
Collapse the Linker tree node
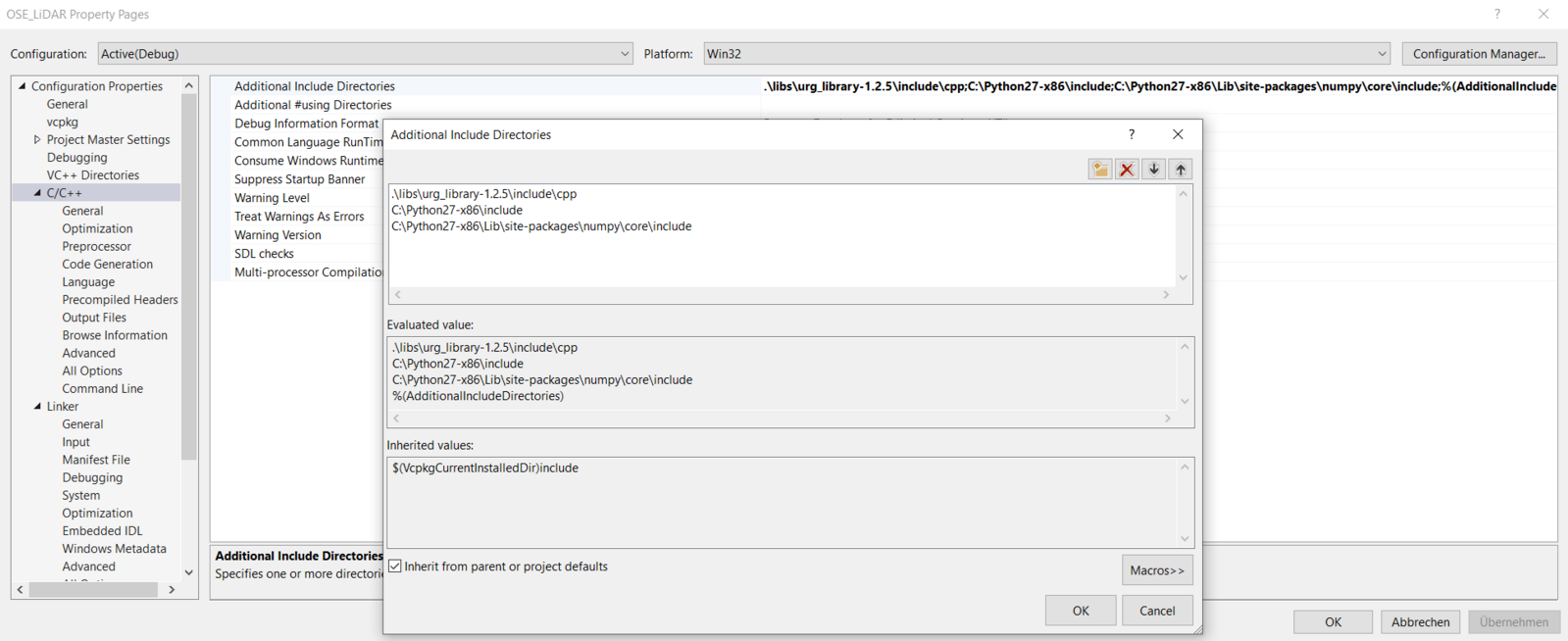(37, 407)
